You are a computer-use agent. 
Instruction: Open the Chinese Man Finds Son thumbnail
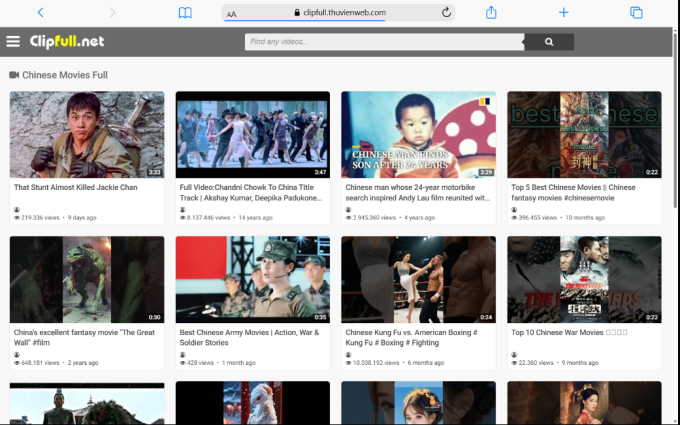(418, 134)
